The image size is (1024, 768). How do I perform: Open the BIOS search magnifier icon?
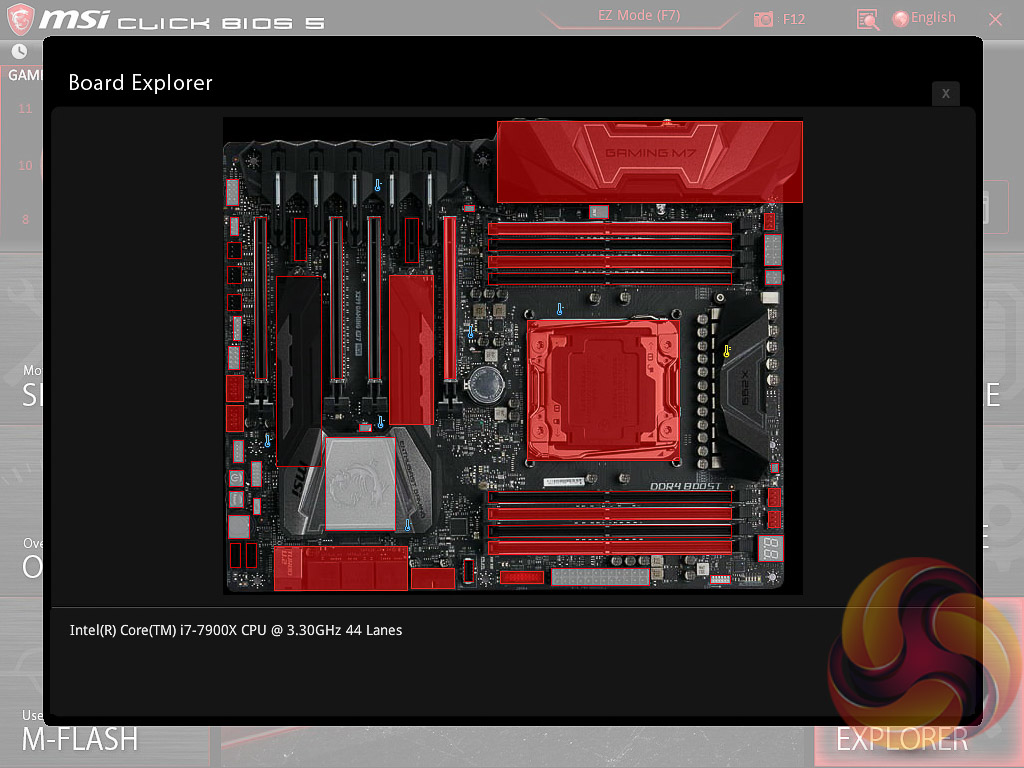pyautogui.click(x=867, y=20)
